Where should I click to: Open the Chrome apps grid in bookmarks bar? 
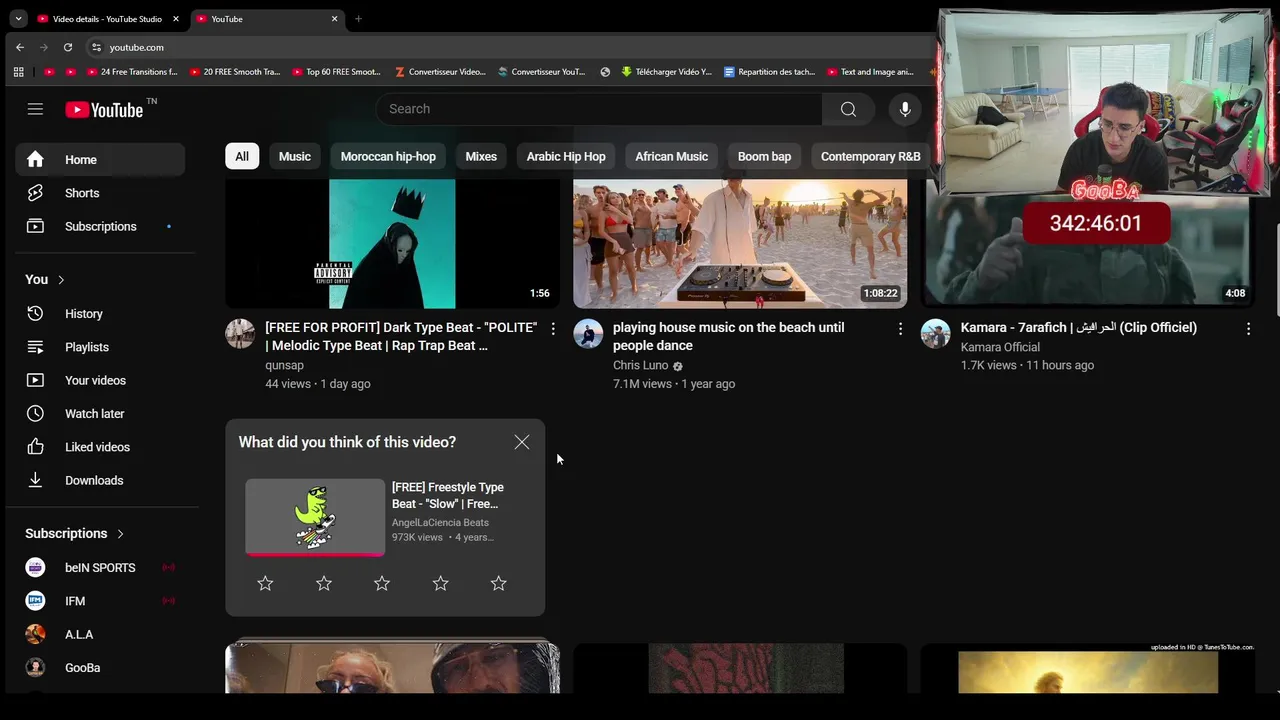(x=18, y=72)
